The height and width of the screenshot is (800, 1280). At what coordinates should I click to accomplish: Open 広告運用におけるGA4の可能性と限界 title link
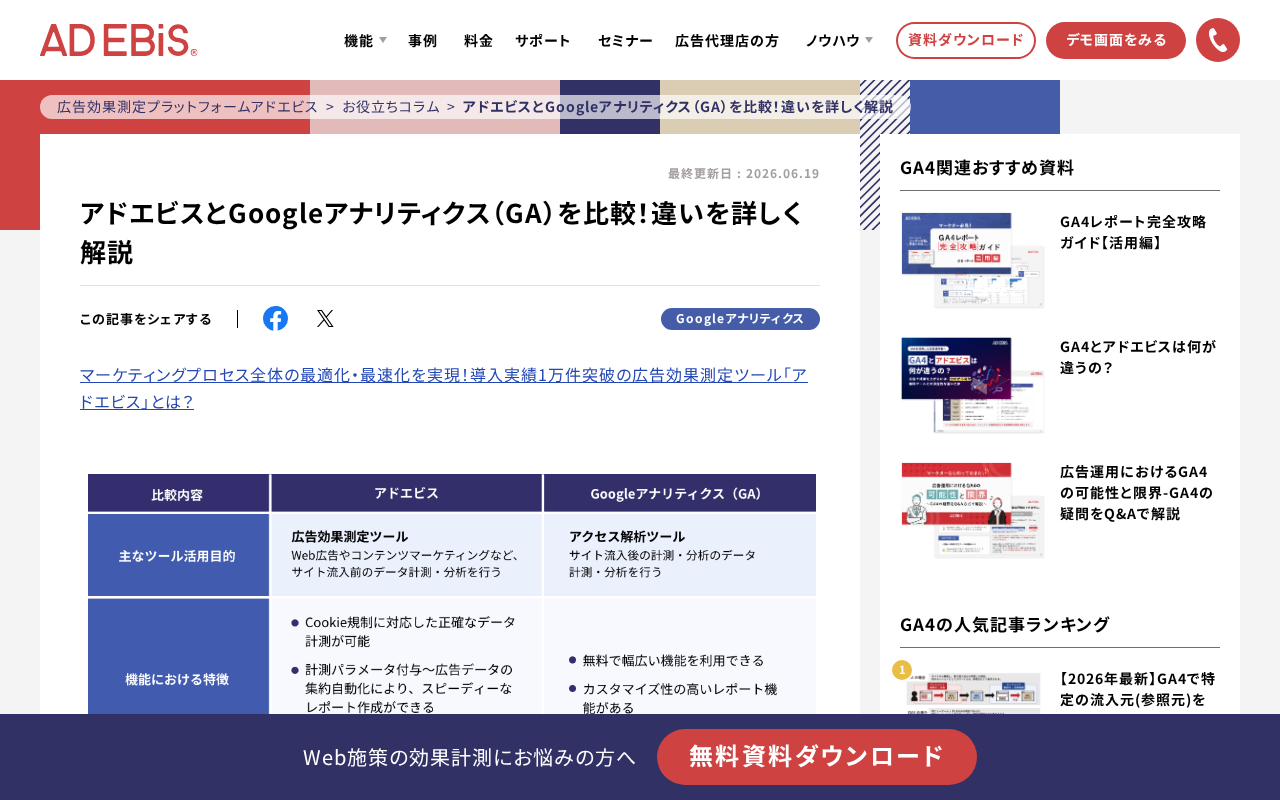[x=1136, y=492]
